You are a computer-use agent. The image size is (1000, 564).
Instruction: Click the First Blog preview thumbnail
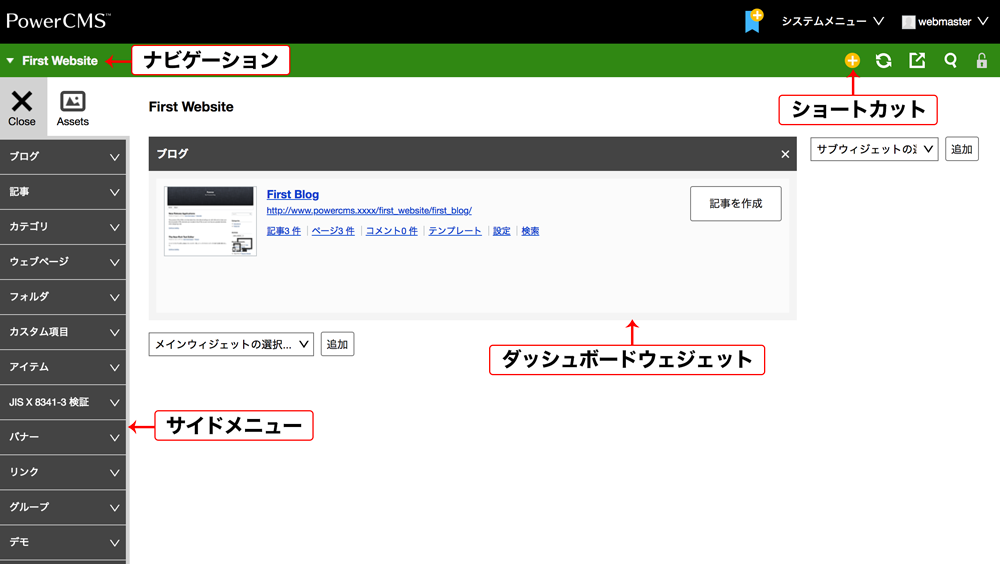210,221
